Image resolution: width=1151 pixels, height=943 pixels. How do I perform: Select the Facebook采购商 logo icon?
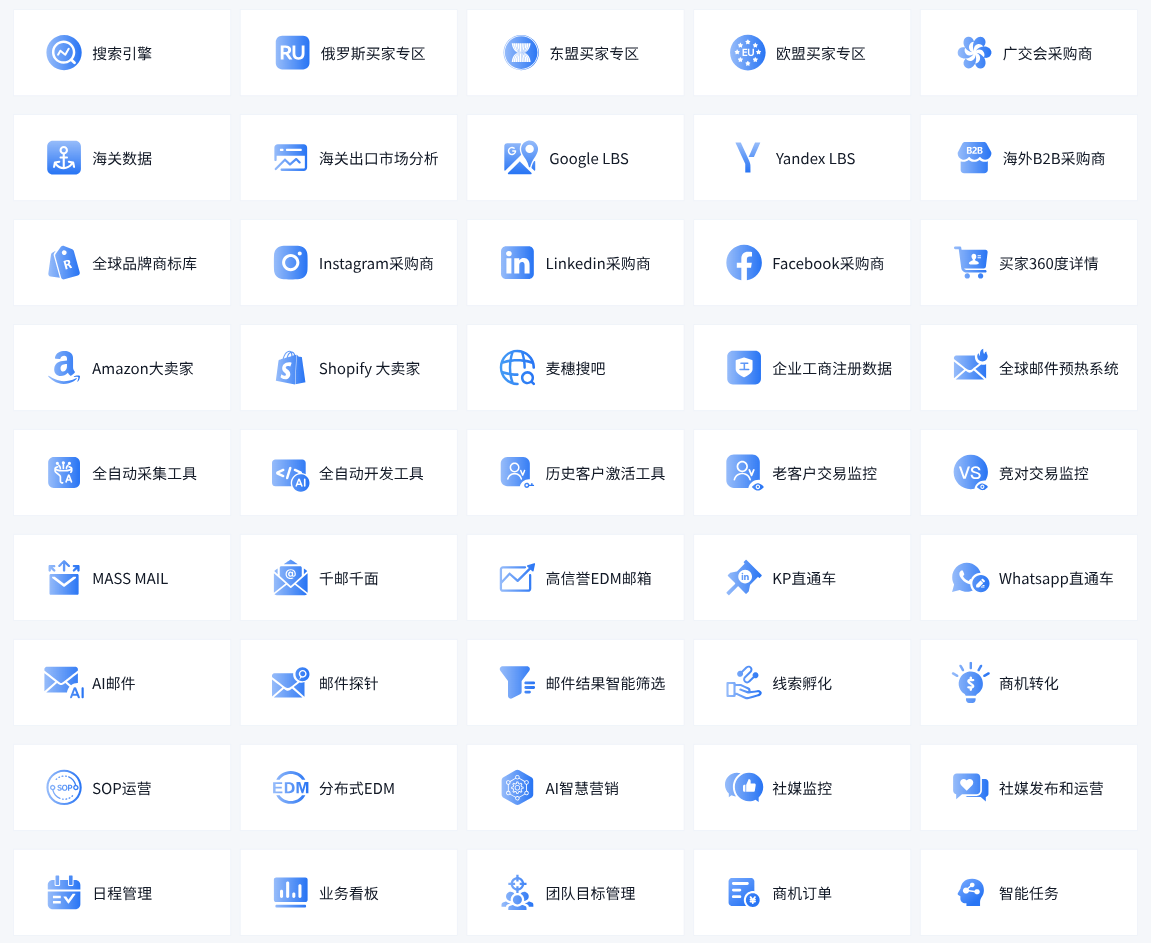(x=744, y=263)
